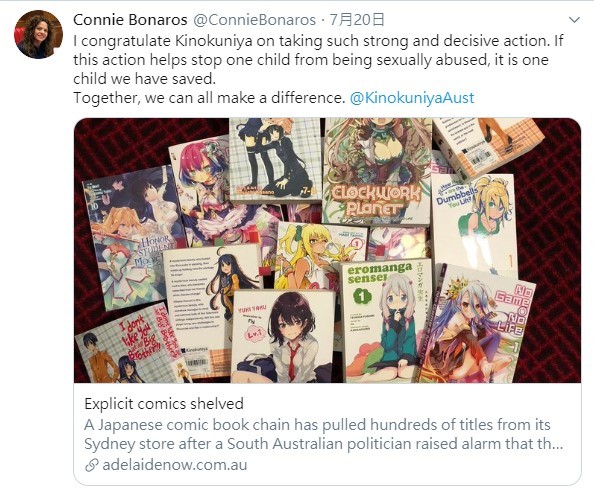The width and height of the screenshot is (594, 492).
Task: Open Connie Bonaros profile avatar
Action: point(38,34)
